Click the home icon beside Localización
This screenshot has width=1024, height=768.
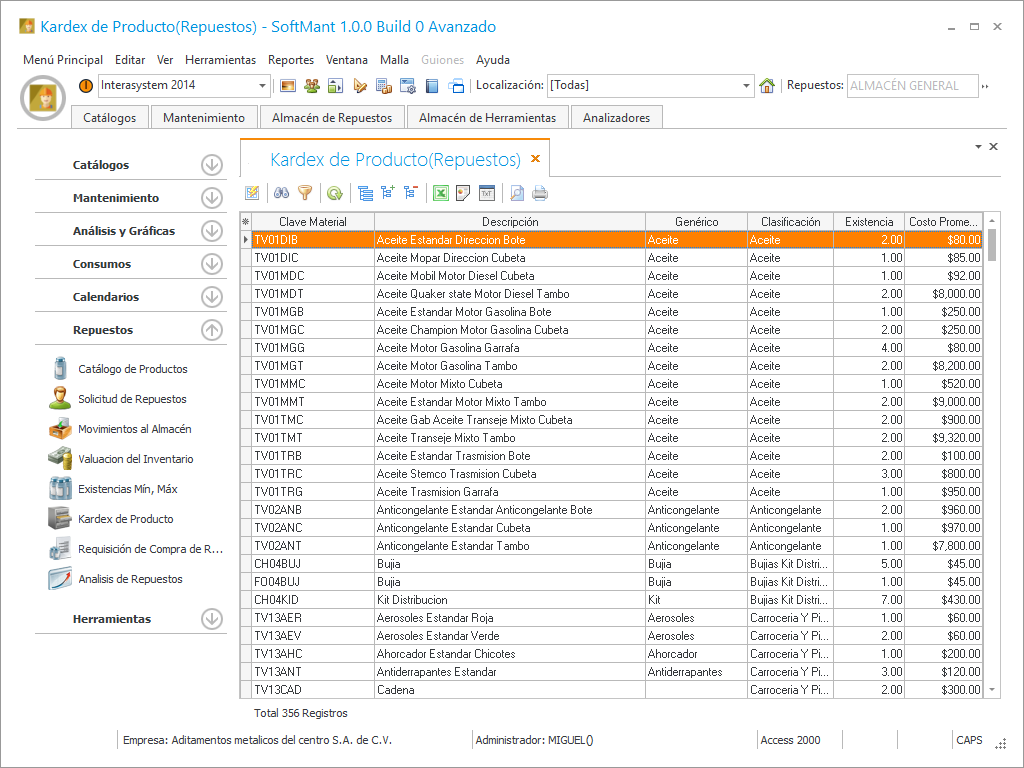pyautogui.click(x=767, y=86)
